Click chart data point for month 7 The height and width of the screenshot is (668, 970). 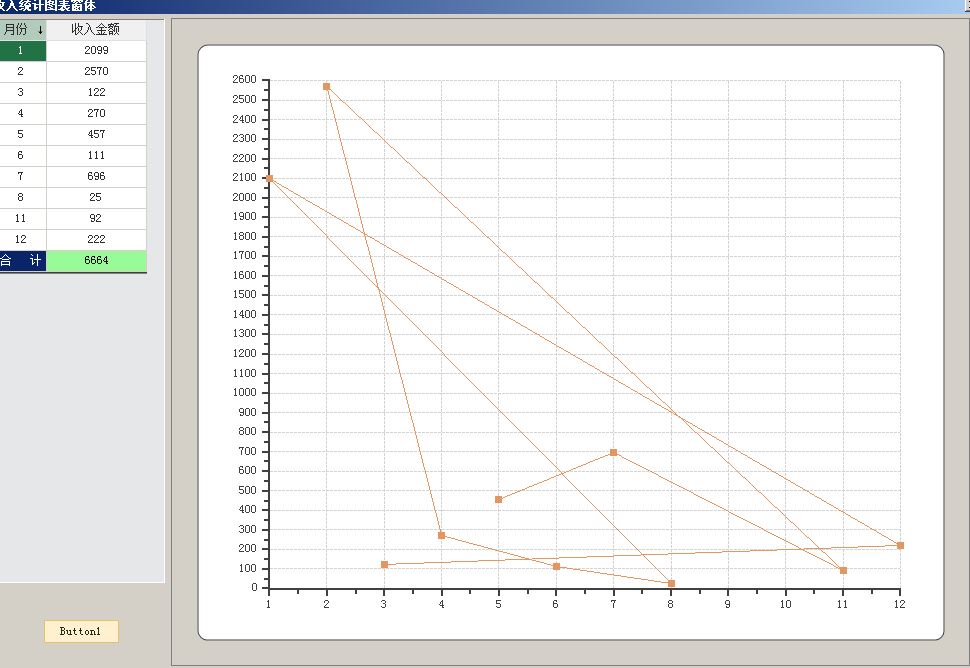[x=614, y=453]
